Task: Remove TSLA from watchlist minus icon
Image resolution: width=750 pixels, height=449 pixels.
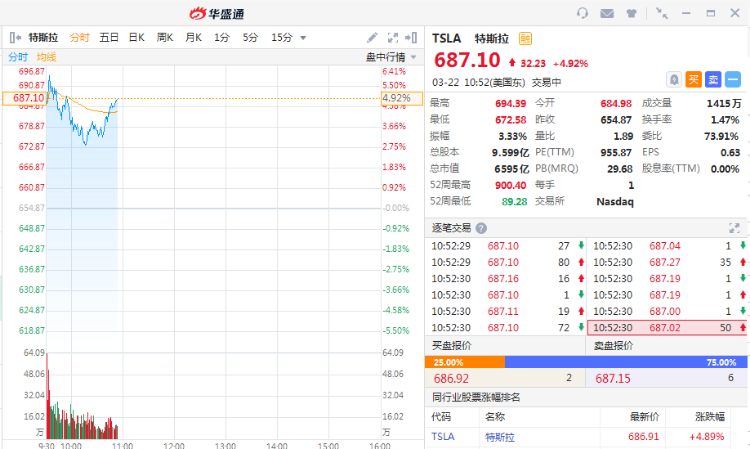Action: [733, 79]
